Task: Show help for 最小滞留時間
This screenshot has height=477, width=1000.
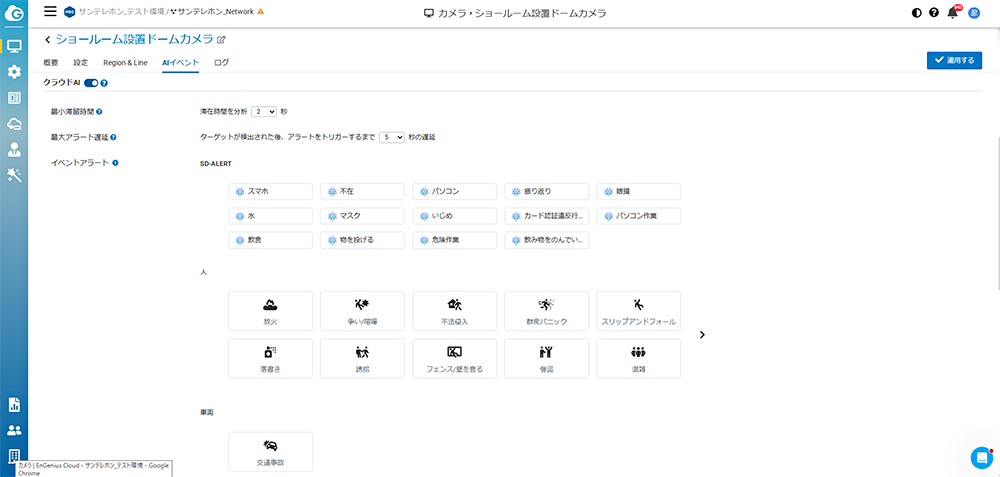Action: pyautogui.click(x=99, y=112)
